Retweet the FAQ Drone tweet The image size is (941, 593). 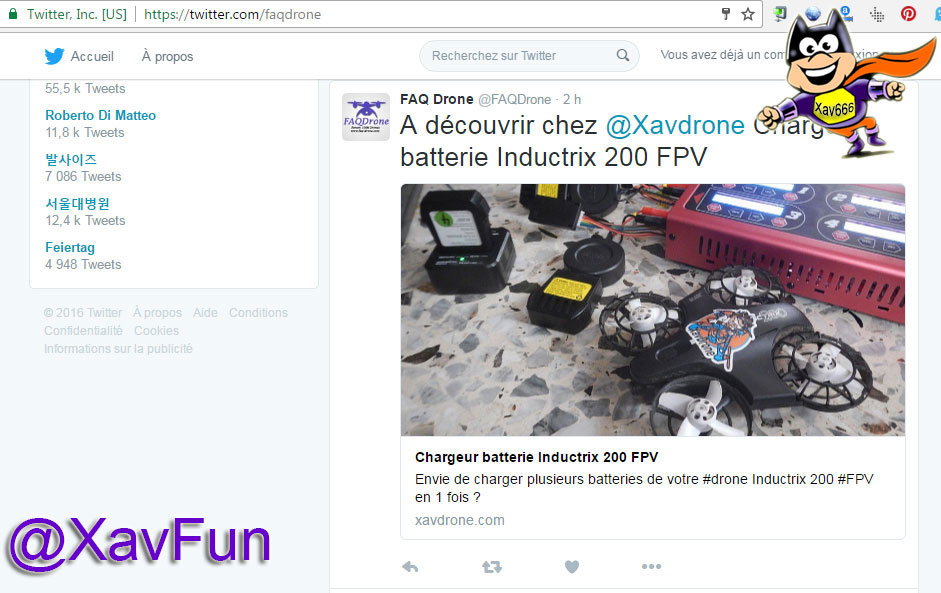pyautogui.click(x=492, y=567)
